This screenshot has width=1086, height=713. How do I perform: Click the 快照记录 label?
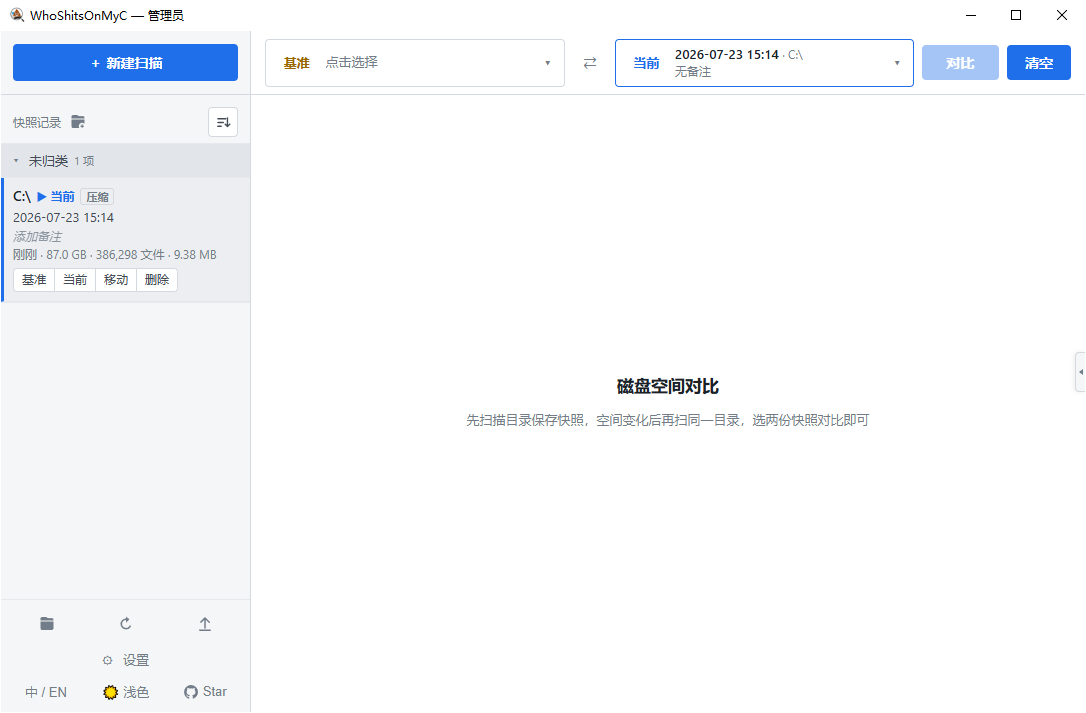tap(37, 123)
